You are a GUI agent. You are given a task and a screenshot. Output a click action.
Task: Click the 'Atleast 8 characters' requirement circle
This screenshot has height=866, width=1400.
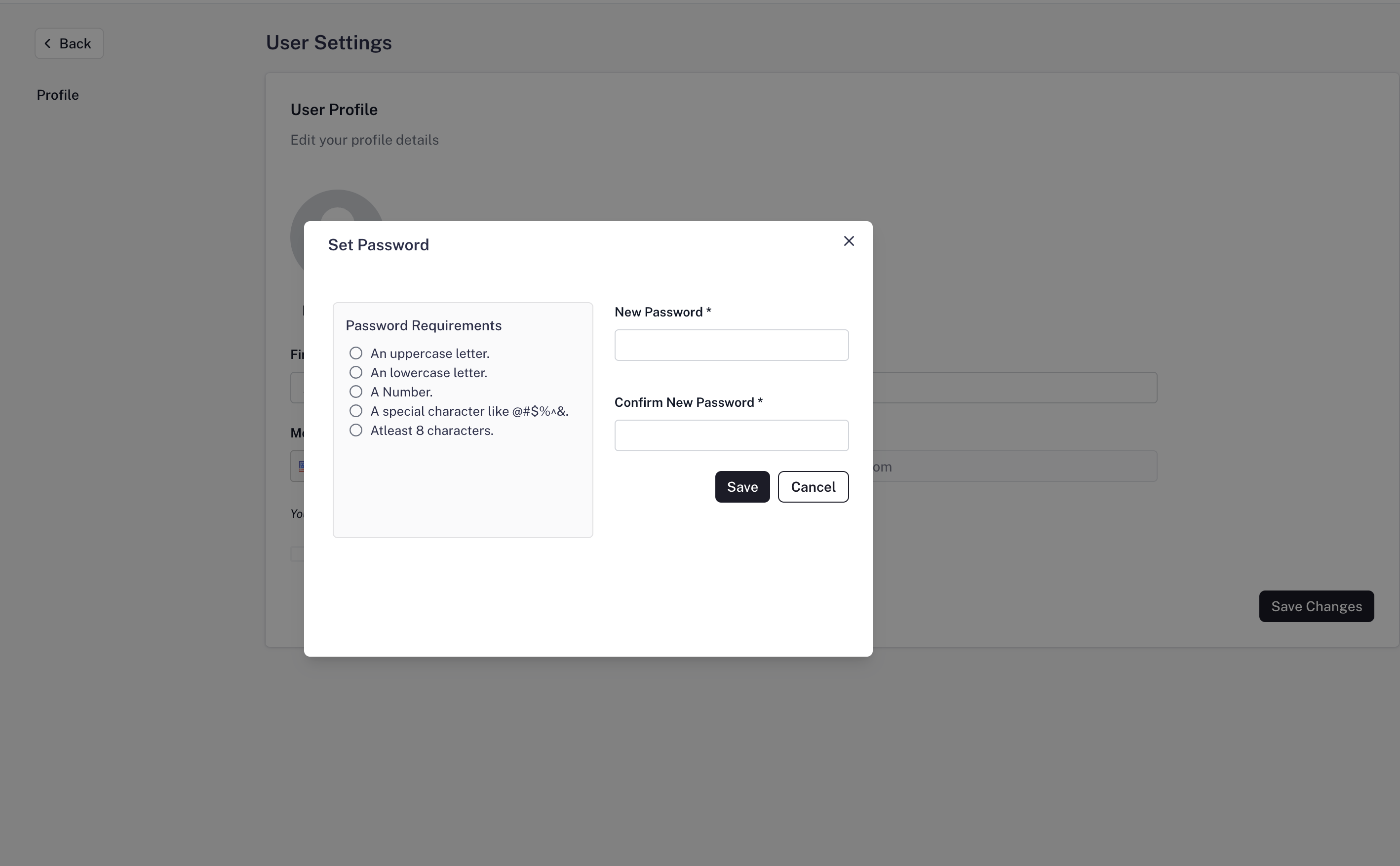(355, 430)
